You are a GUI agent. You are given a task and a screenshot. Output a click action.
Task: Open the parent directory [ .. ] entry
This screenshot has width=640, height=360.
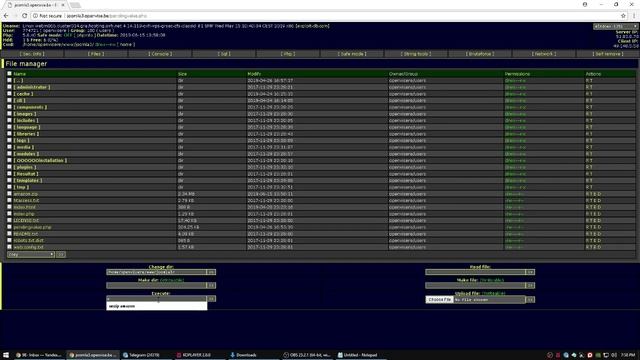coord(18,80)
